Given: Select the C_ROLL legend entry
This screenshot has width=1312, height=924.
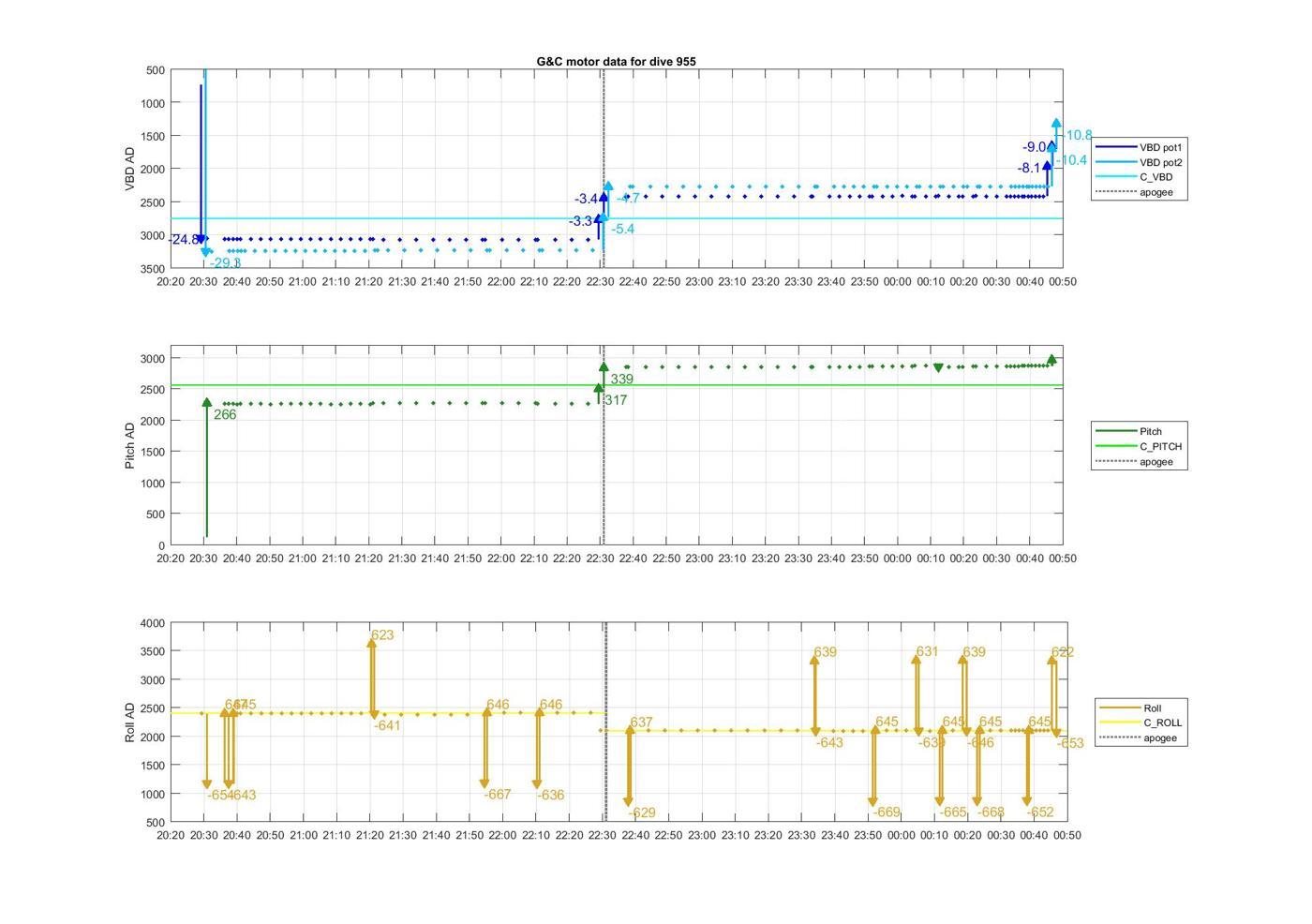Looking at the screenshot, I should [1141, 723].
